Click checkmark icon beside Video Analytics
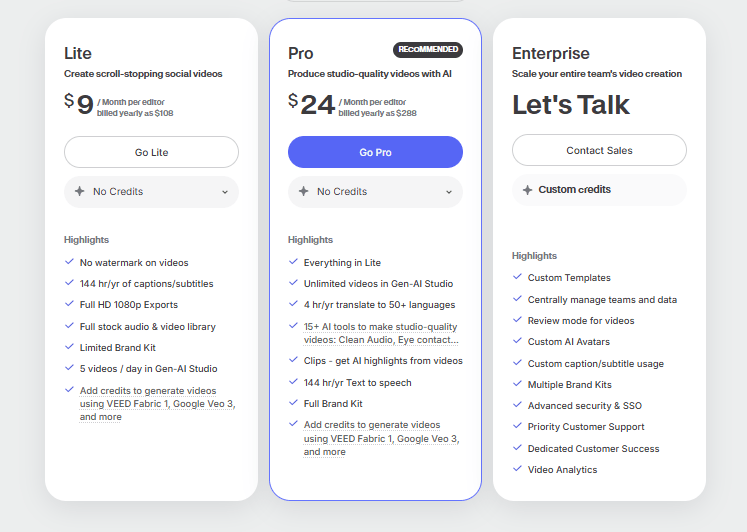This screenshot has height=532, width=747. 517,469
